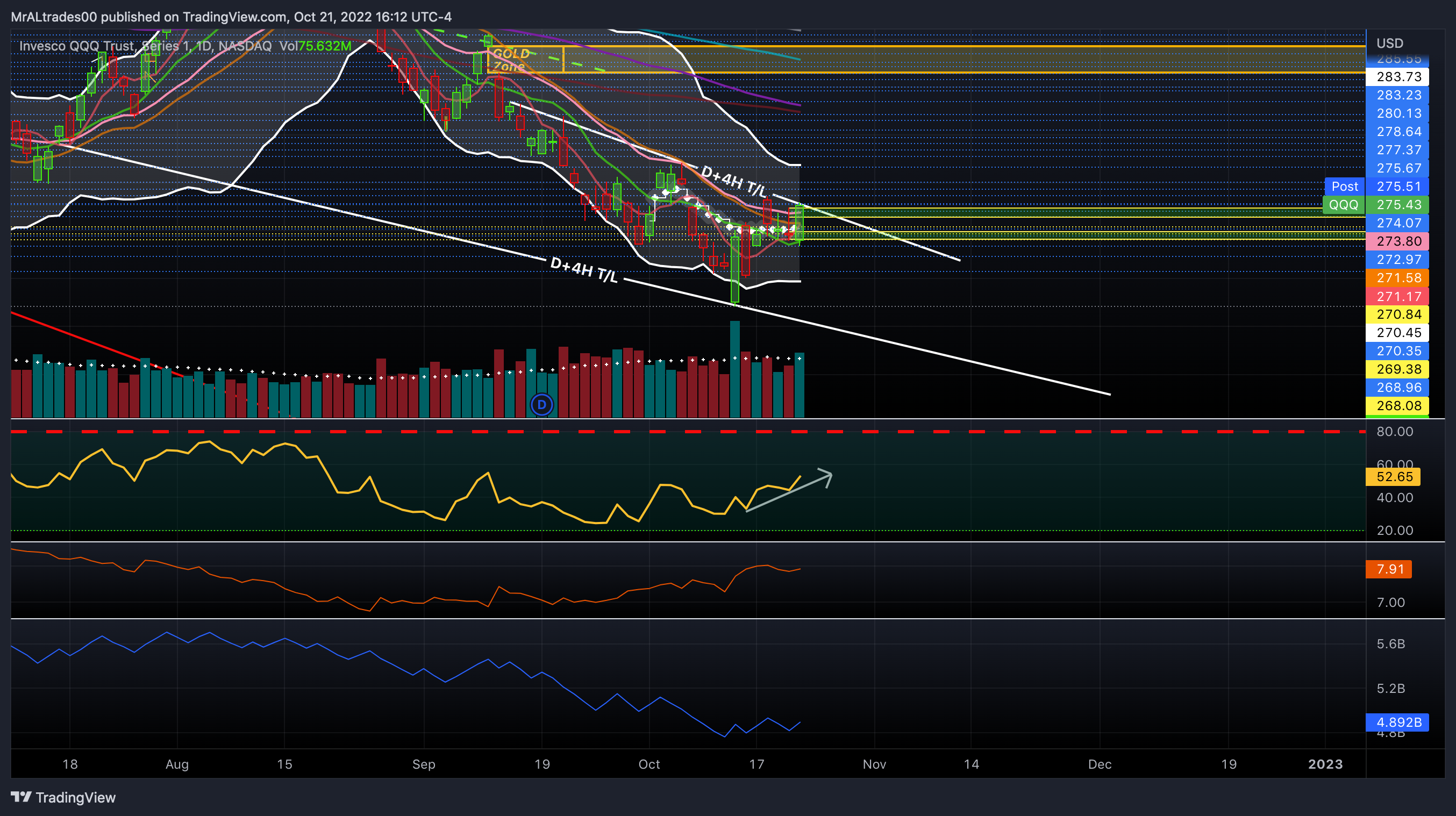1456x816 pixels.
Task: Select the 275.67 price level label
Action: 1397,168
